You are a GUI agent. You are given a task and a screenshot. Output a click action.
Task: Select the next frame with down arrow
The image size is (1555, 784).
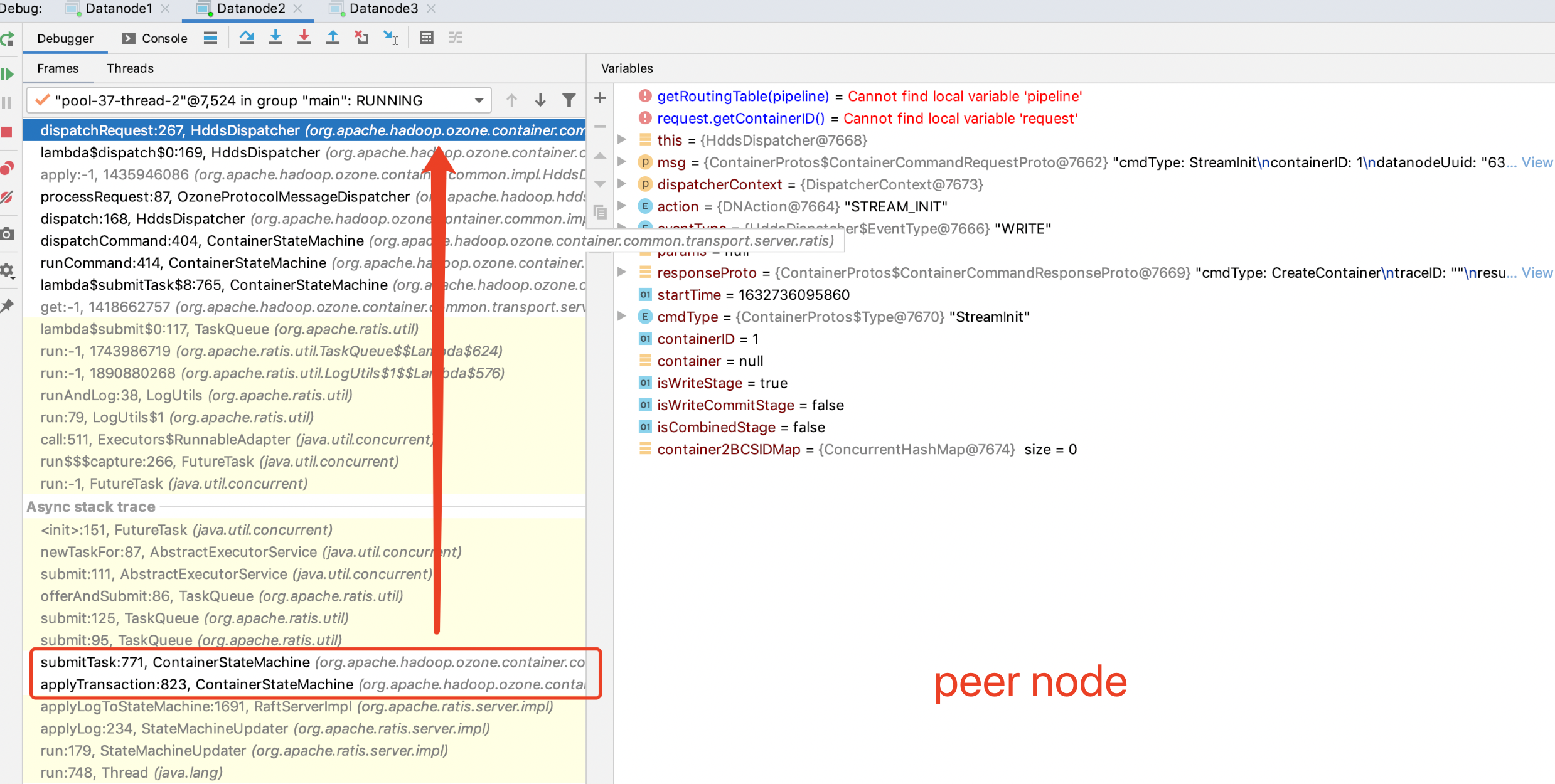540,100
